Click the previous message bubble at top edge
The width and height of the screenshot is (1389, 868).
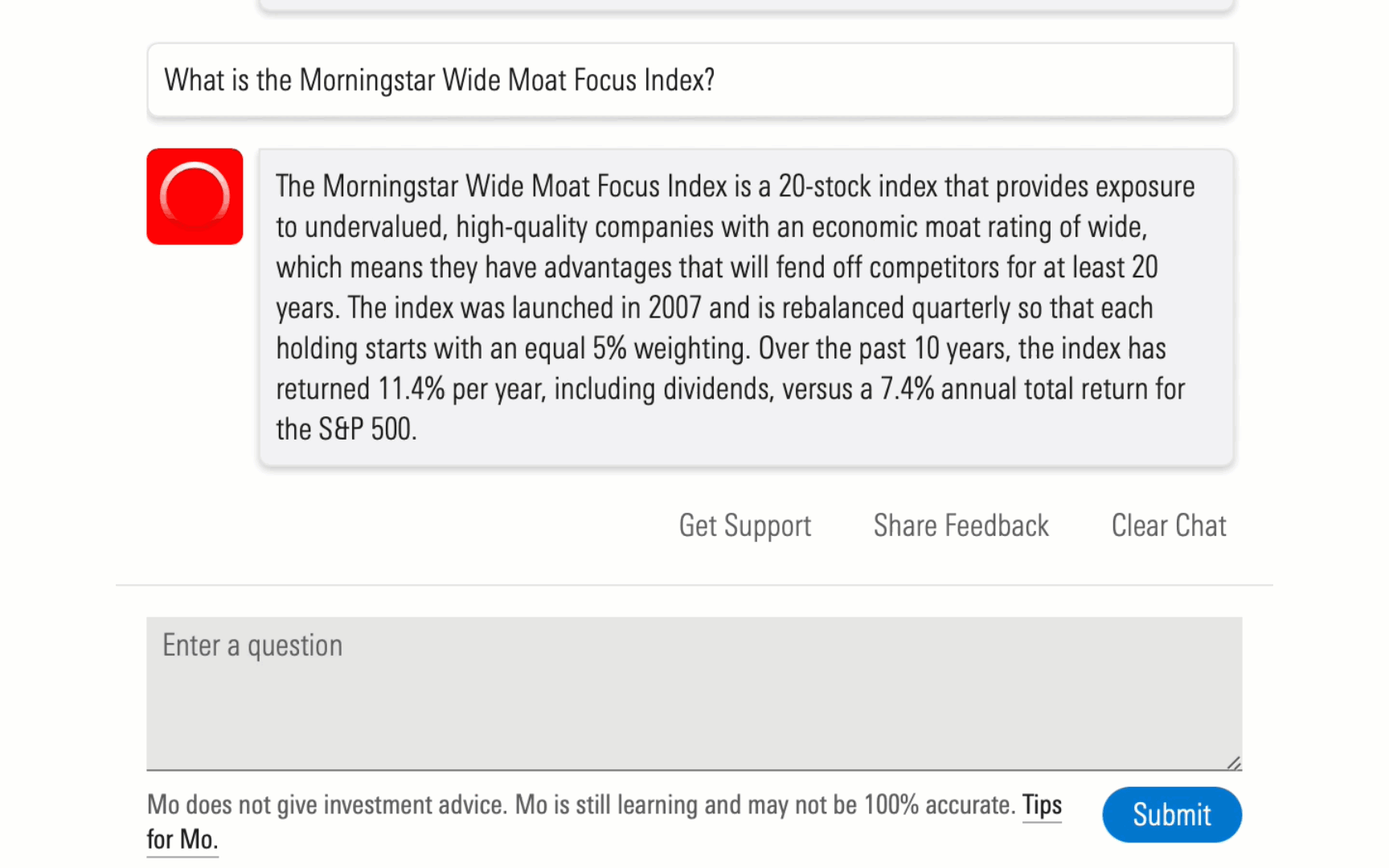(745, 4)
